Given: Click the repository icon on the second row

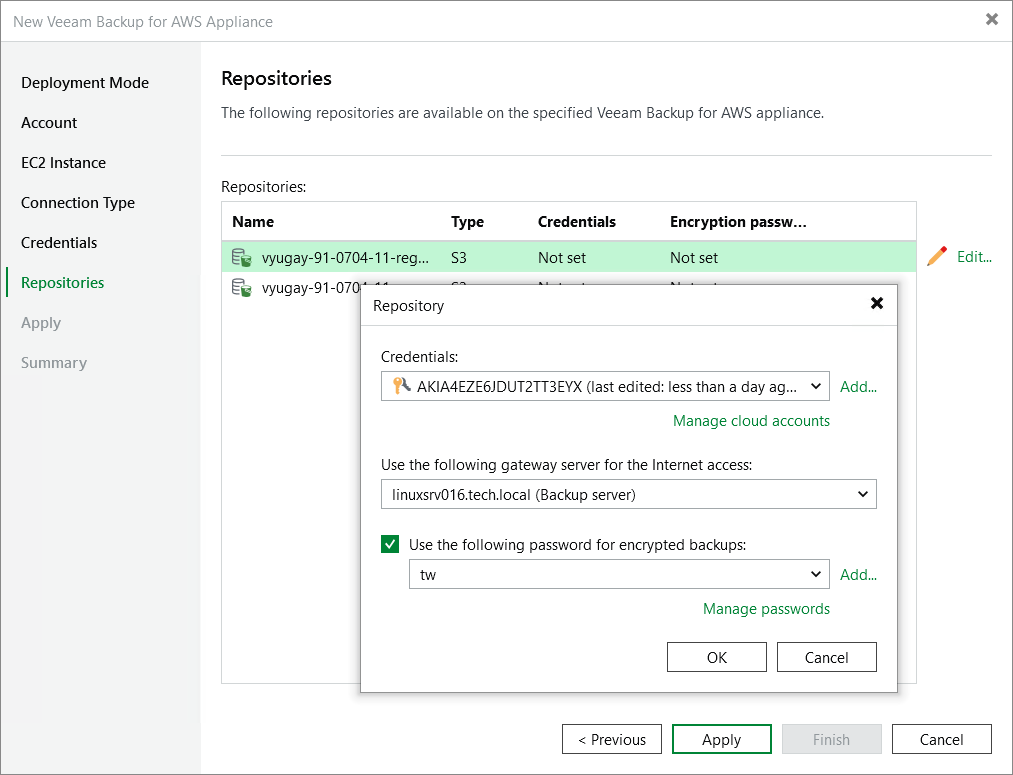Looking at the screenshot, I should tap(240, 287).
